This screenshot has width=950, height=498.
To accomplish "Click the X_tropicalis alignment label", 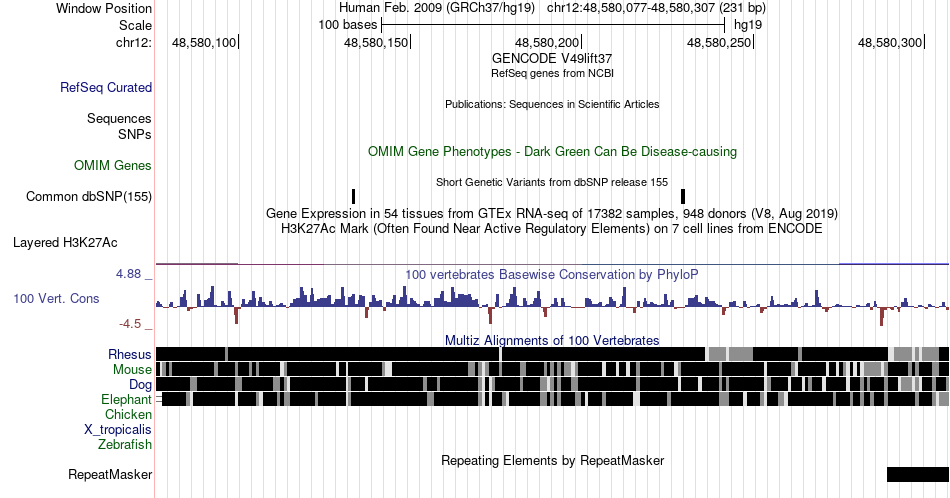I will 118,430.
